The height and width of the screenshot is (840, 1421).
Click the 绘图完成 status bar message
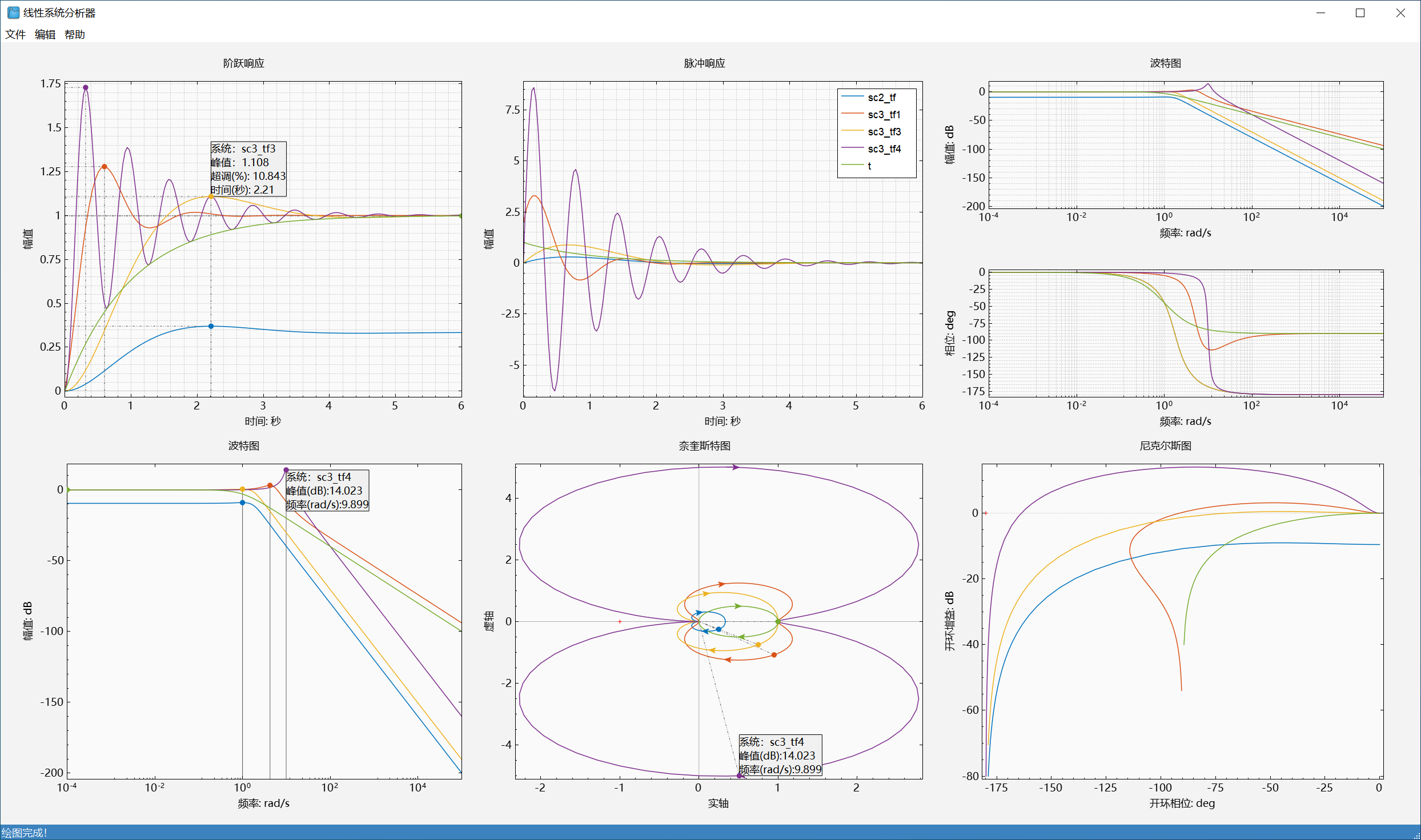tap(24, 833)
